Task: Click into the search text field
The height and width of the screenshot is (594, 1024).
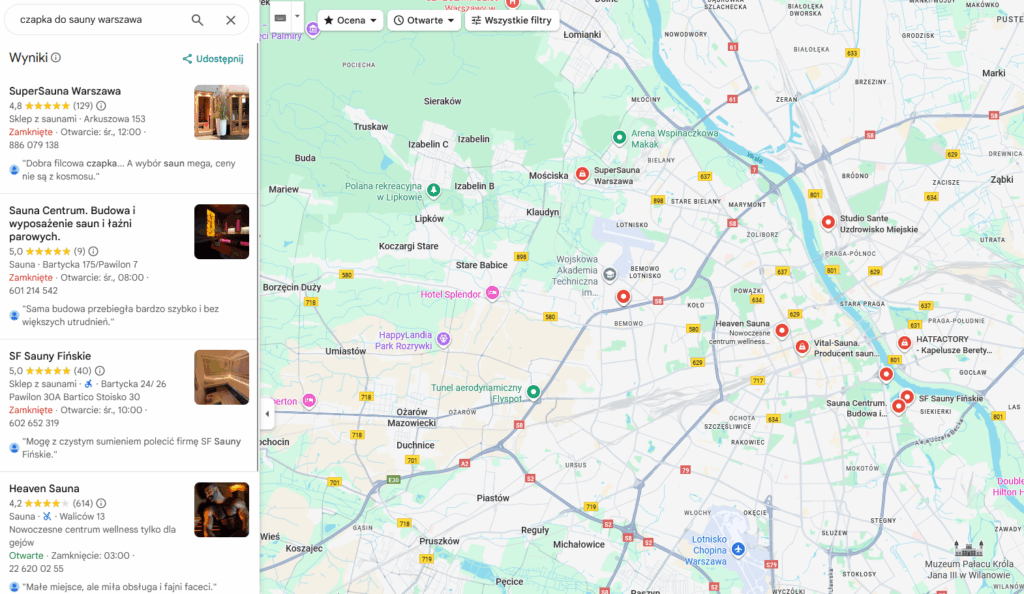Action: (x=100, y=20)
